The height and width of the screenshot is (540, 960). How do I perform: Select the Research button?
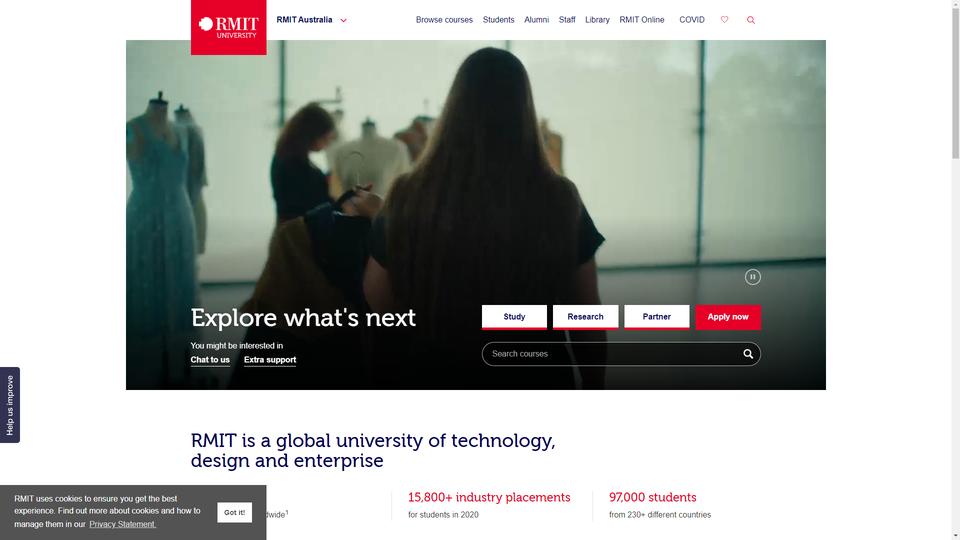pyautogui.click(x=585, y=317)
